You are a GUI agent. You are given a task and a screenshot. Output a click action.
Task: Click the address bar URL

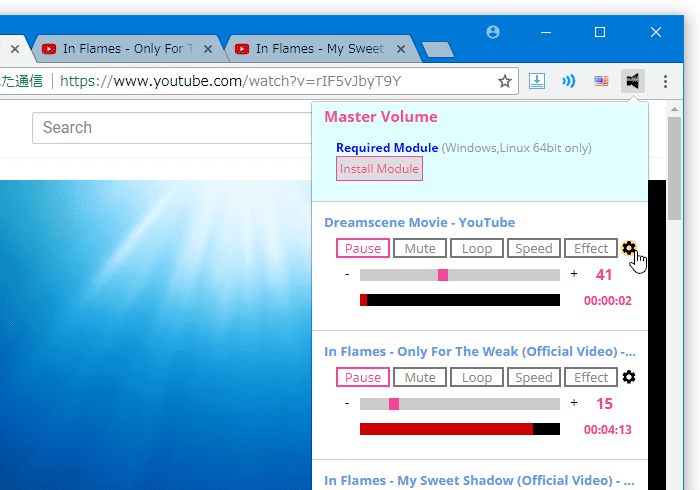pyautogui.click(x=230, y=81)
